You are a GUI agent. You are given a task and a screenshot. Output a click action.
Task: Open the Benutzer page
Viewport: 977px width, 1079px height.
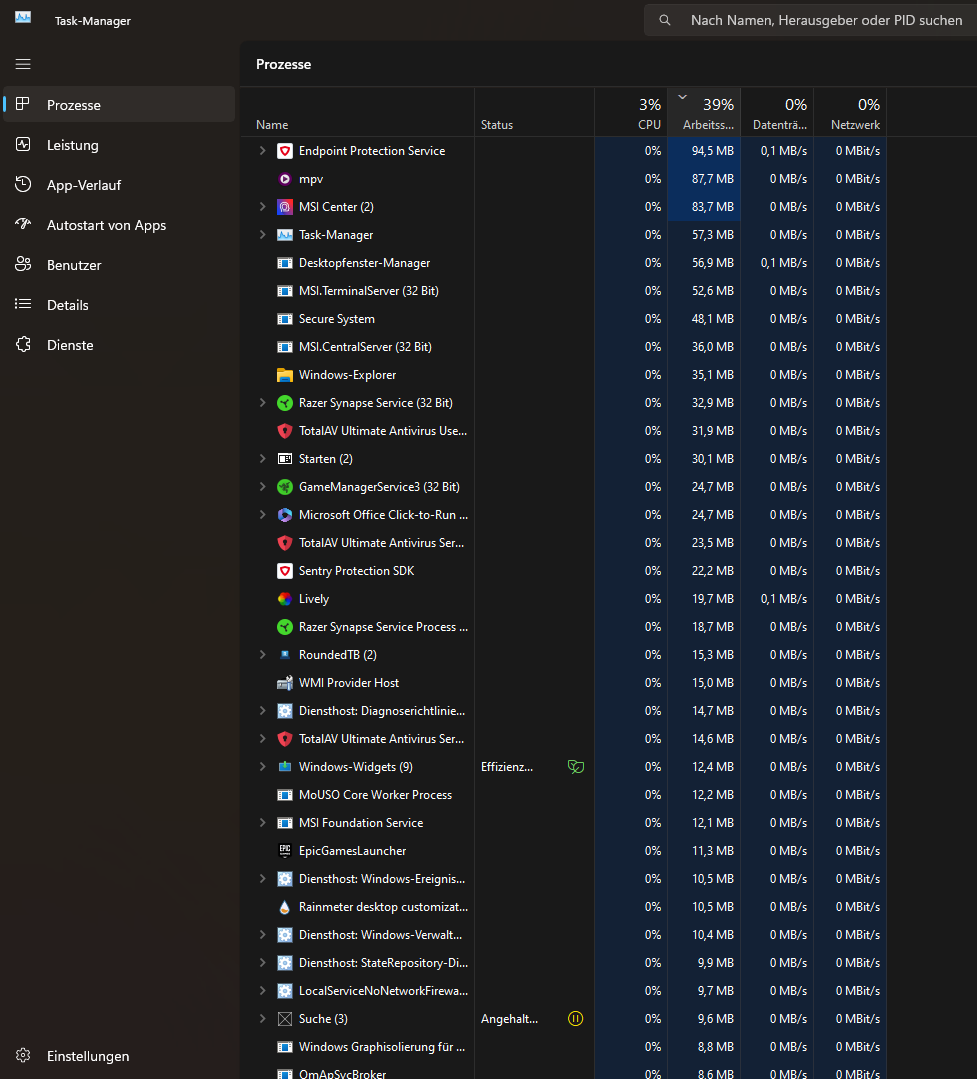(x=119, y=265)
